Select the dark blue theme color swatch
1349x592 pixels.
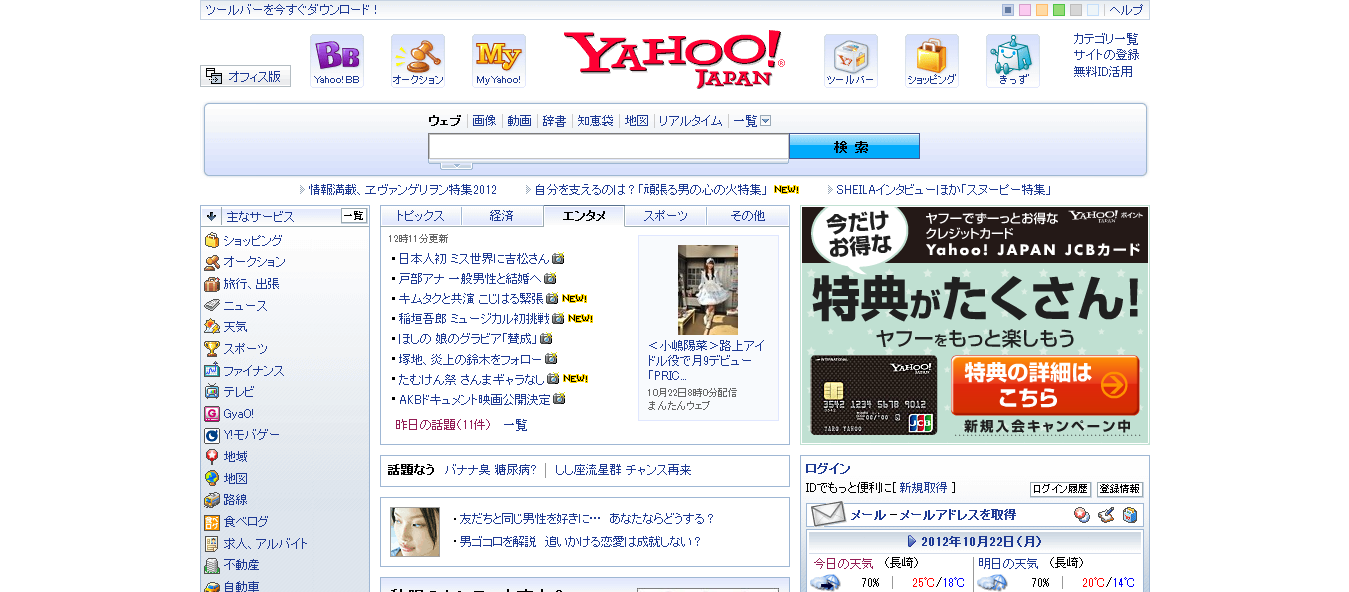(x=1008, y=10)
